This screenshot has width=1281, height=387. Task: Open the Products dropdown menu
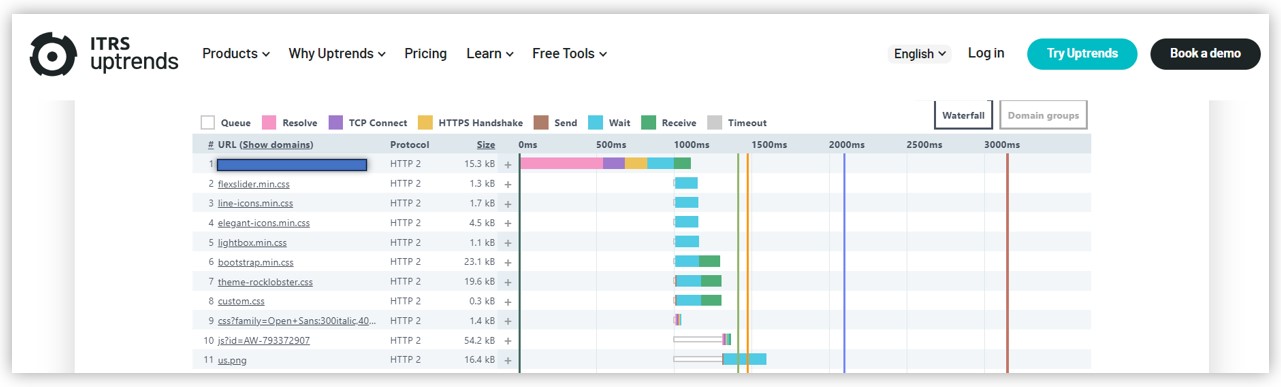[x=236, y=54]
